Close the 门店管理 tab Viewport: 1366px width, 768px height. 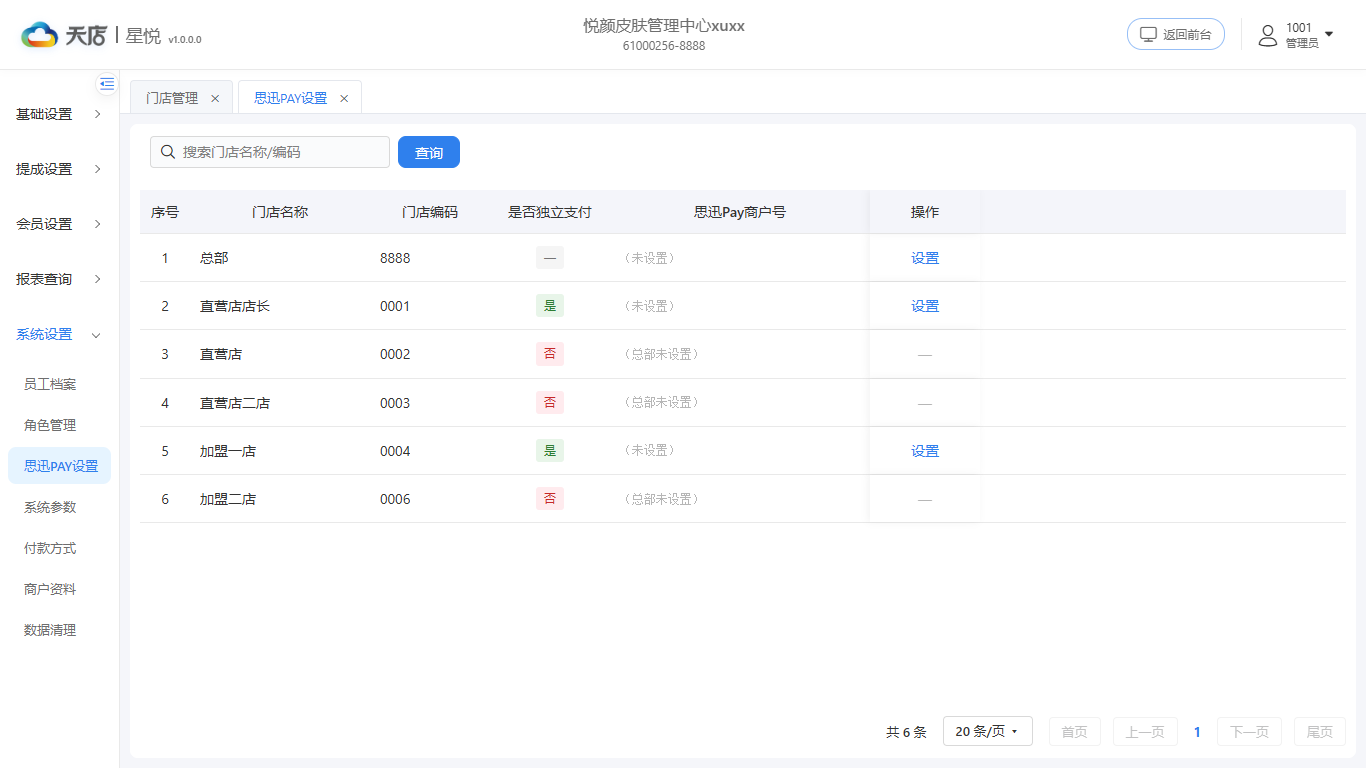pyautogui.click(x=215, y=98)
